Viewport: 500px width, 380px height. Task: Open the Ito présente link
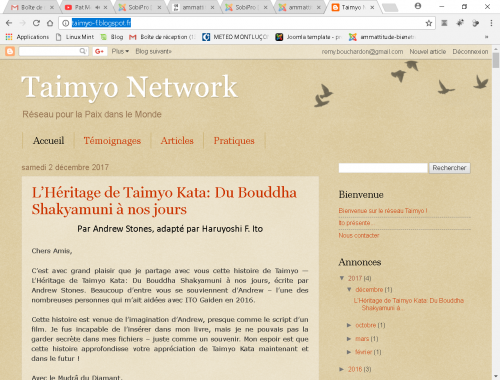point(356,223)
